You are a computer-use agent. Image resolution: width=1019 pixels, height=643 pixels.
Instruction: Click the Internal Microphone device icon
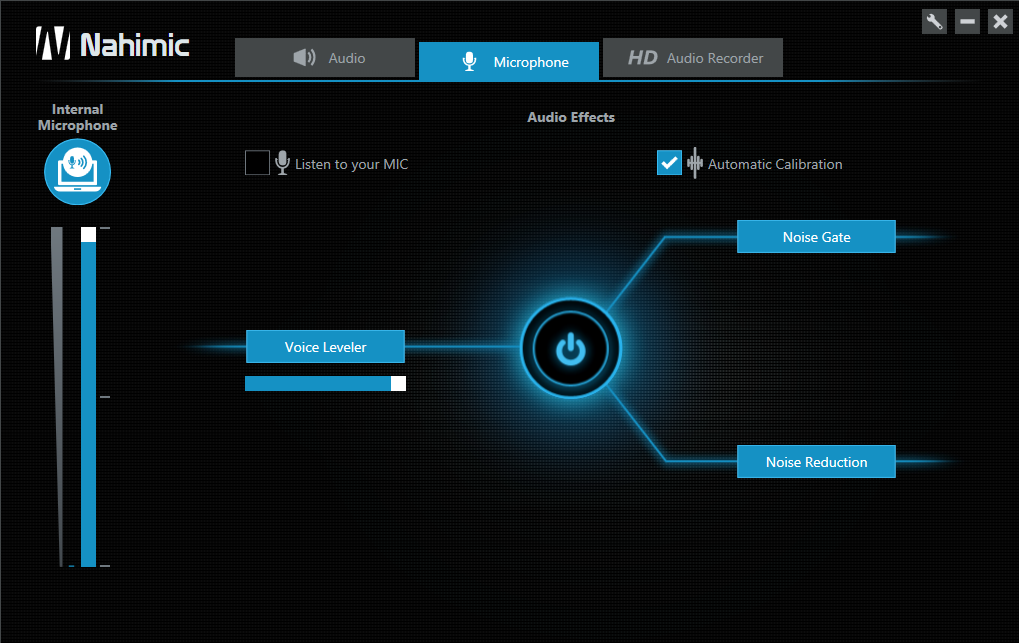[x=77, y=172]
